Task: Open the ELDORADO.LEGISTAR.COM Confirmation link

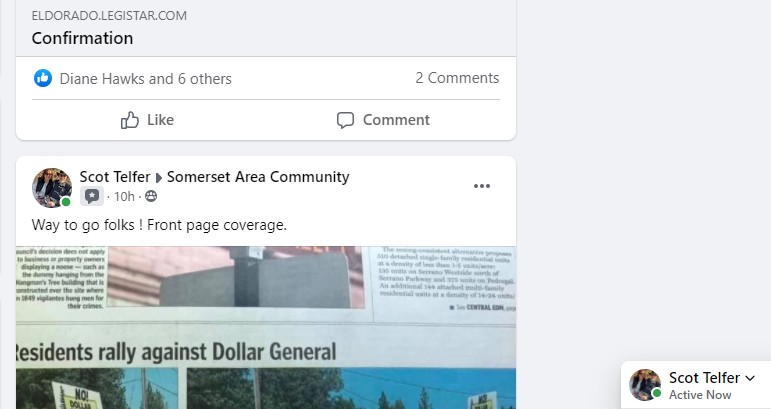Action: coord(266,28)
